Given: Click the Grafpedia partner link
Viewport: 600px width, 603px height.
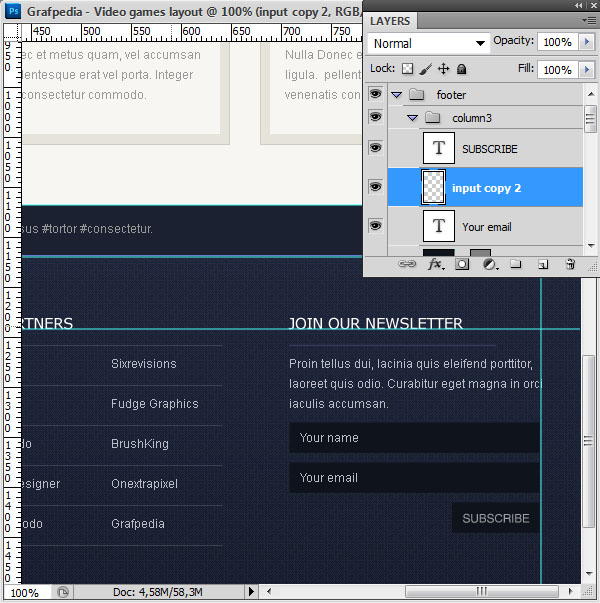Looking at the screenshot, I should (x=138, y=523).
